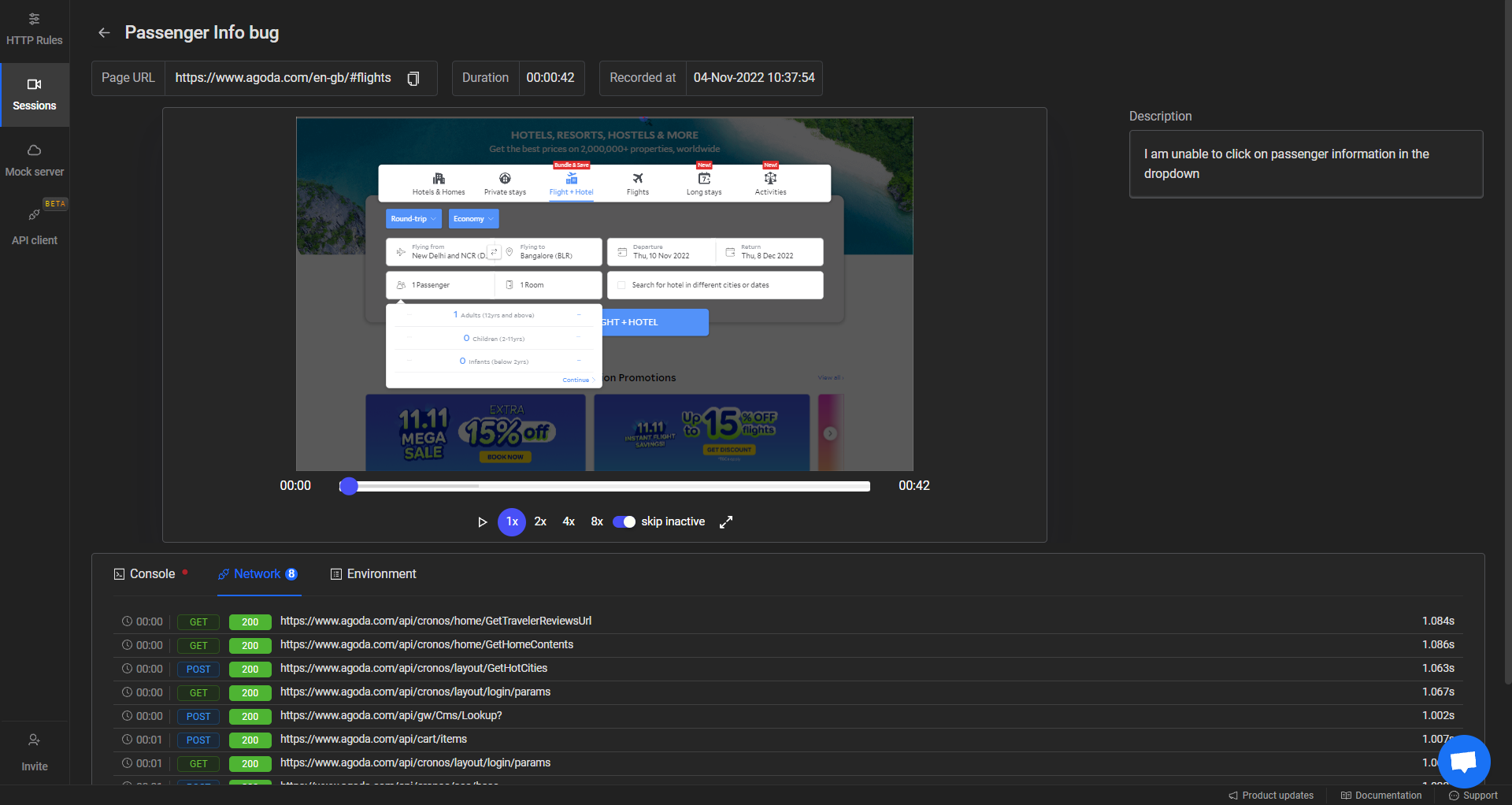This screenshot has height=805, width=1512.
Task: Click the Page URL text field
Action: pyautogui.click(x=283, y=78)
